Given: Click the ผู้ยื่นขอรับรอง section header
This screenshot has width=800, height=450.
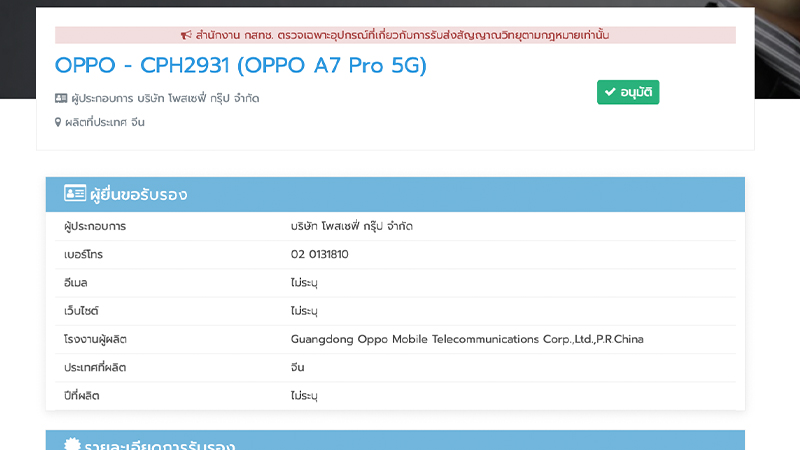Looking at the screenshot, I should (395, 194).
